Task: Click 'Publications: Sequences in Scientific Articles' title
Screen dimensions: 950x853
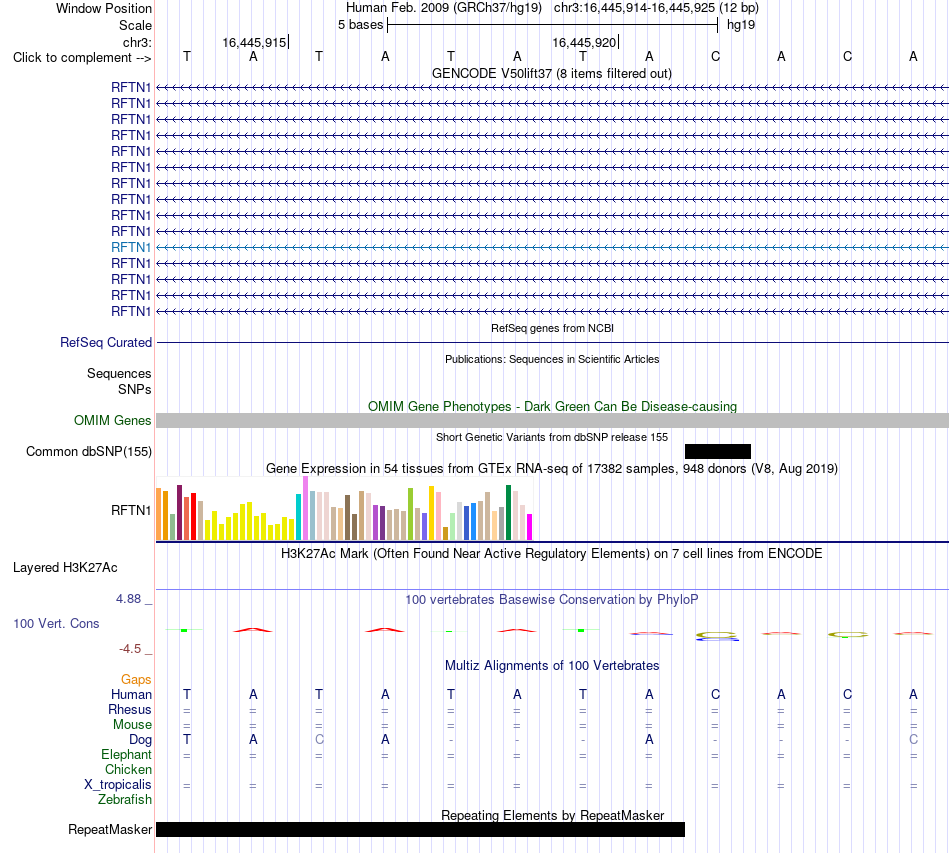Action: (552, 359)
